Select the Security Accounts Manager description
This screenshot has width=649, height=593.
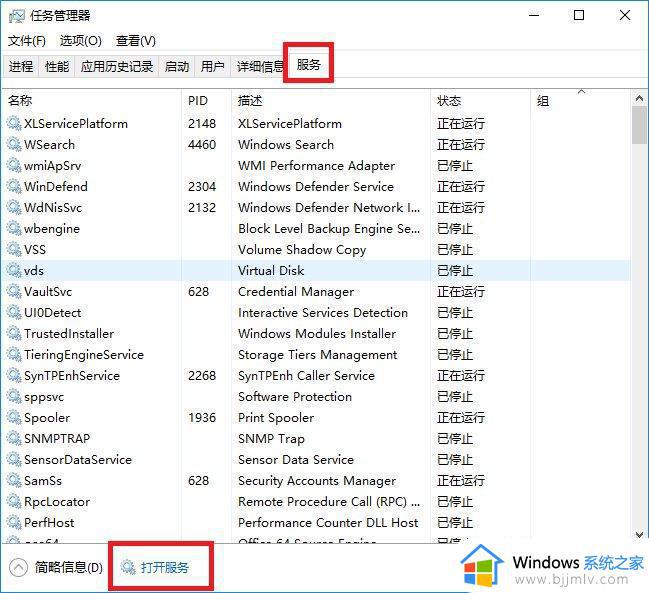point(317,481)
